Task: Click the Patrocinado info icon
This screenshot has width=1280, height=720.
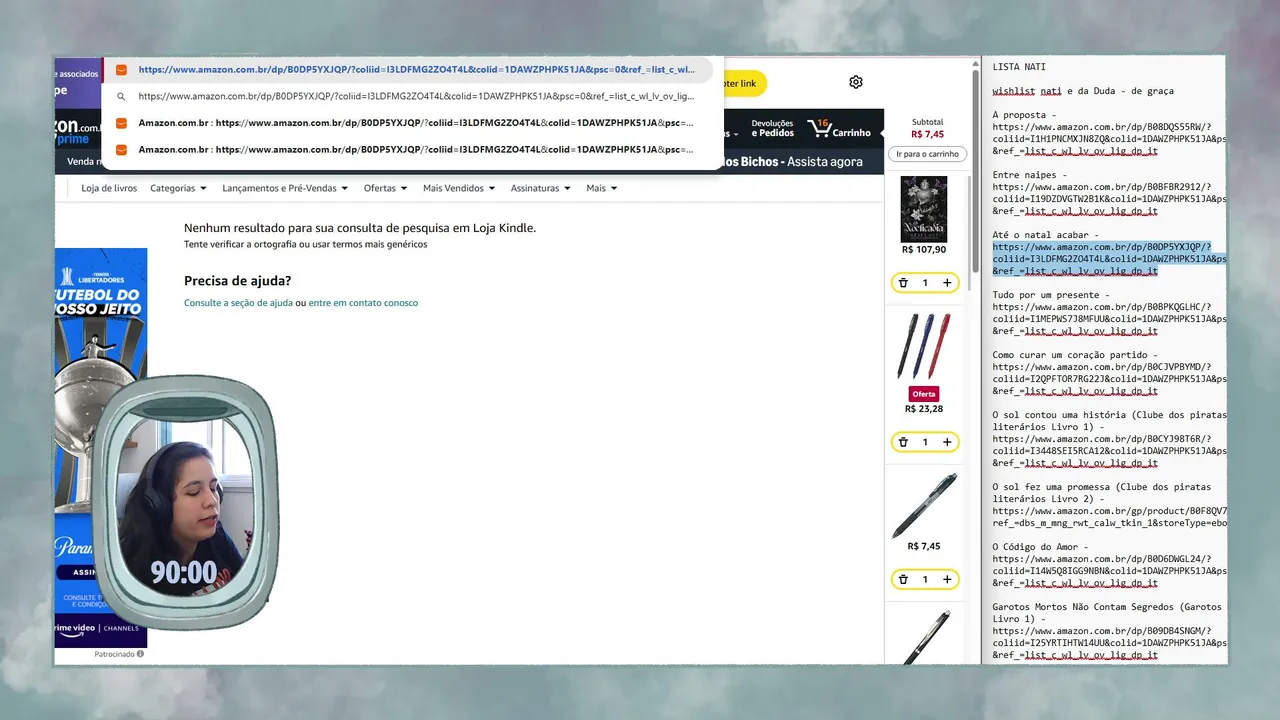Action: click(x=140, y=654)
